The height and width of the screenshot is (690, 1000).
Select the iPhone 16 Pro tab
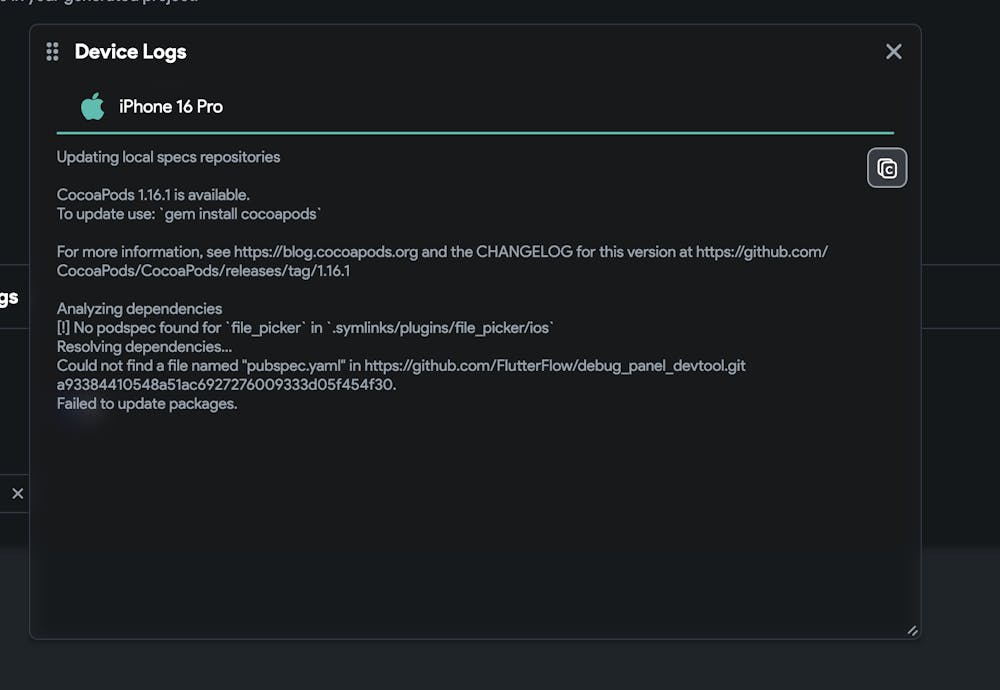171,106
